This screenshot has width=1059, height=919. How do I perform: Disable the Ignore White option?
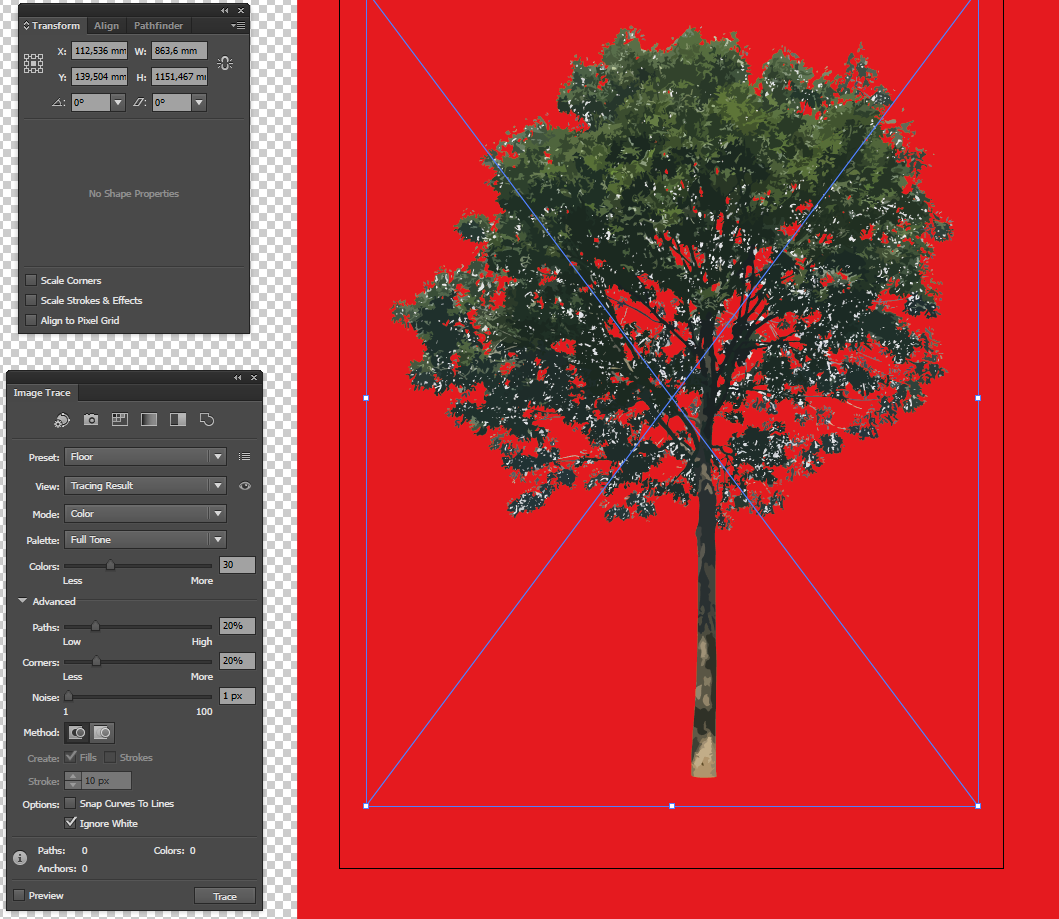(70, 823)
